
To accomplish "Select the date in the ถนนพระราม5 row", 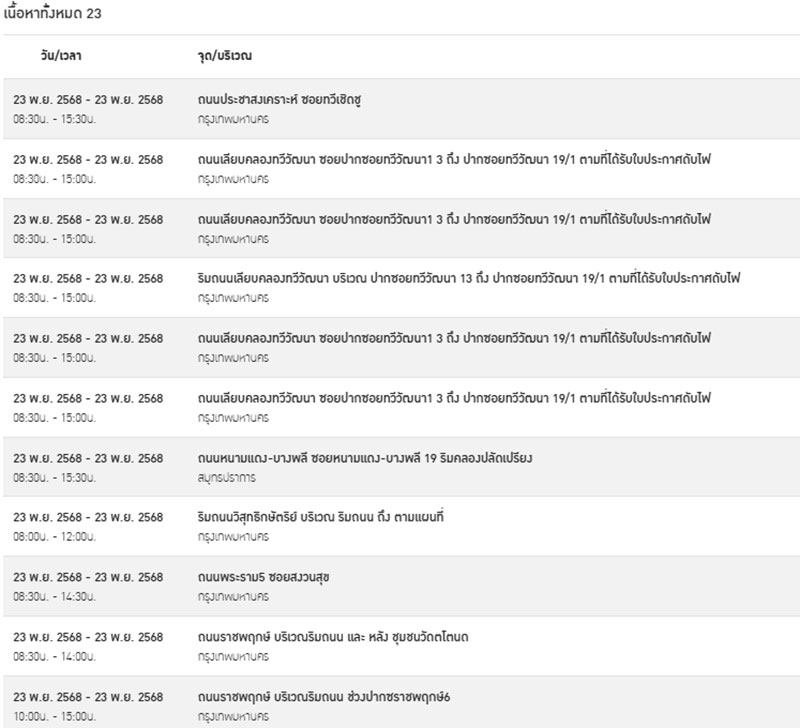I will click(88, 577).
